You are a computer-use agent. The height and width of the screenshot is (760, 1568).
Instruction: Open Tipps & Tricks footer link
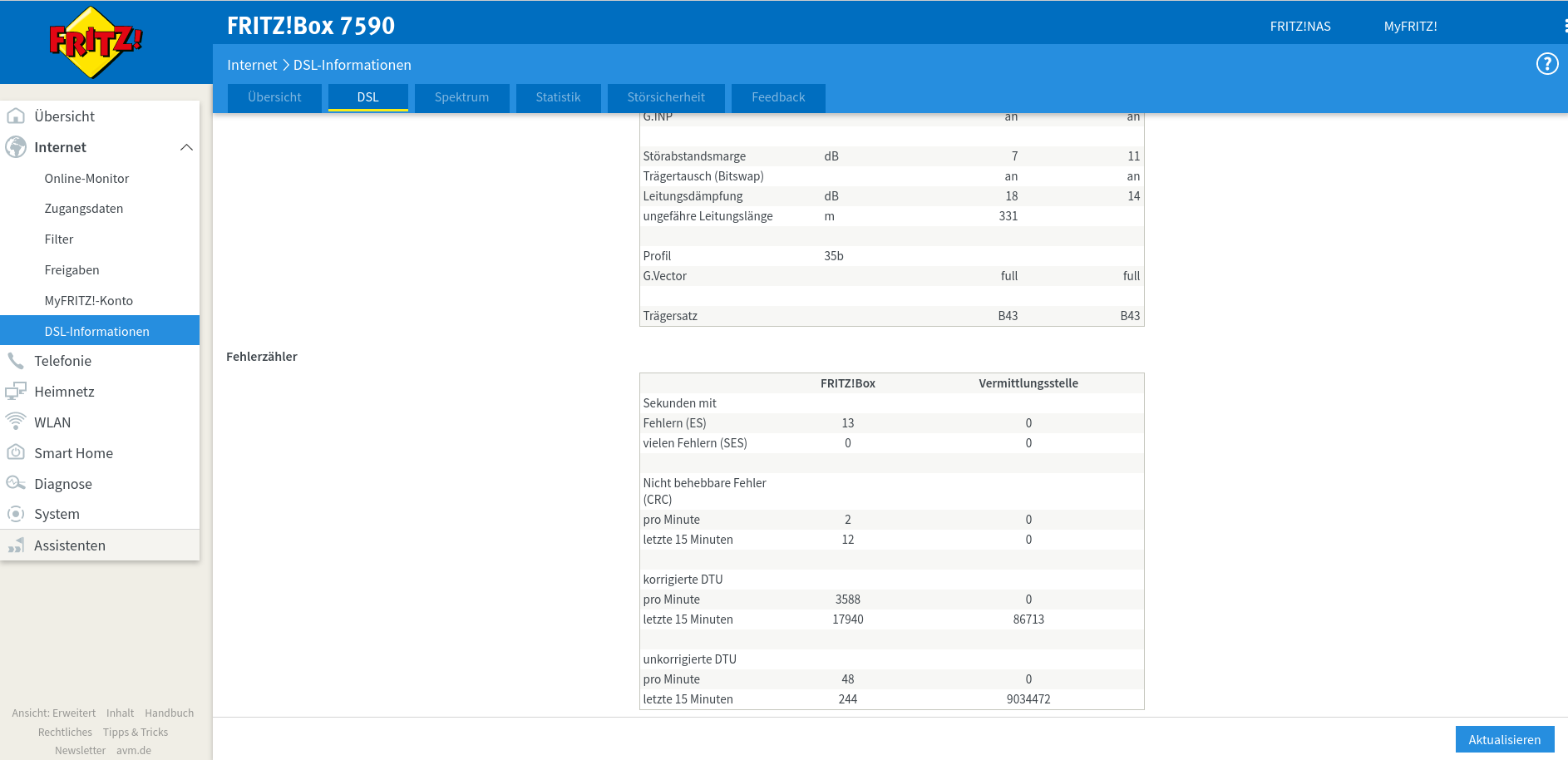(136, 733)
